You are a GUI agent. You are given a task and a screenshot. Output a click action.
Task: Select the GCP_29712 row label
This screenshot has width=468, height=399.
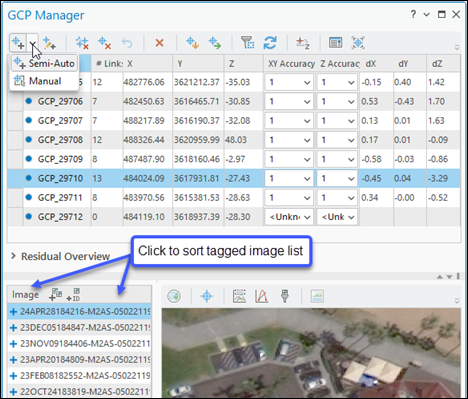coord(60,217)
